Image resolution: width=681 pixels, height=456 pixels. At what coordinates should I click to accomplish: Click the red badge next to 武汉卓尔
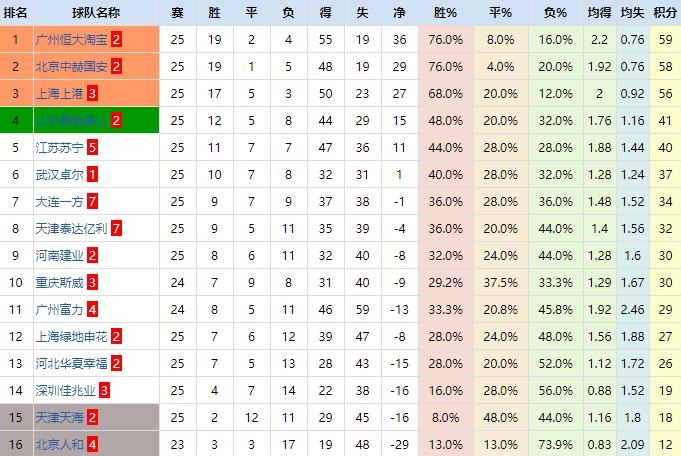(x=92, y=174)
